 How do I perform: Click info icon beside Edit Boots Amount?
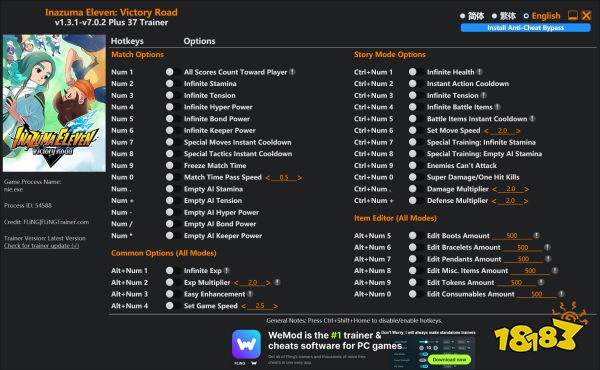point(536,235)
